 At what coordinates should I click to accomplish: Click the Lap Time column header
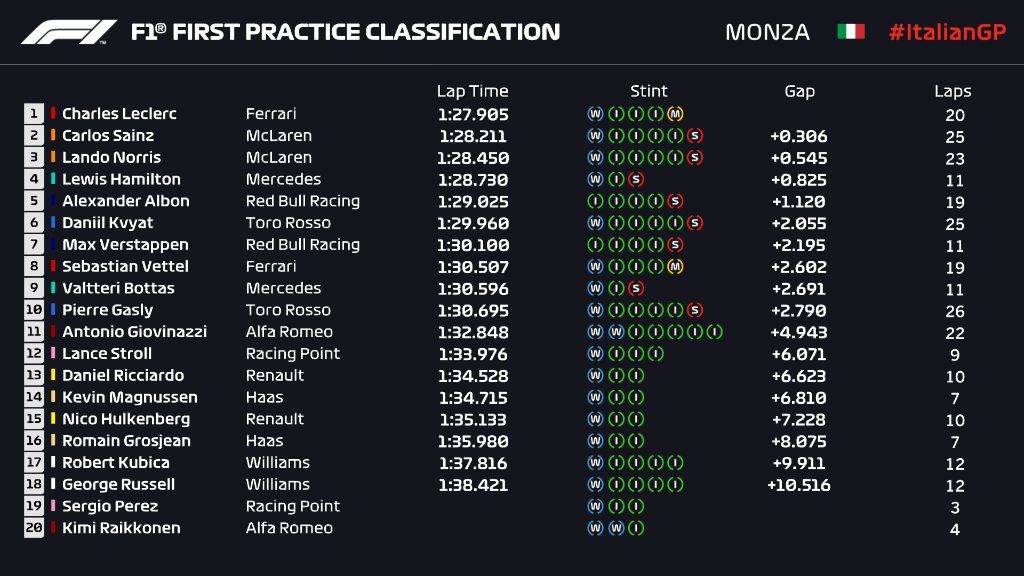pyautogui.click(x=472, y=91)
